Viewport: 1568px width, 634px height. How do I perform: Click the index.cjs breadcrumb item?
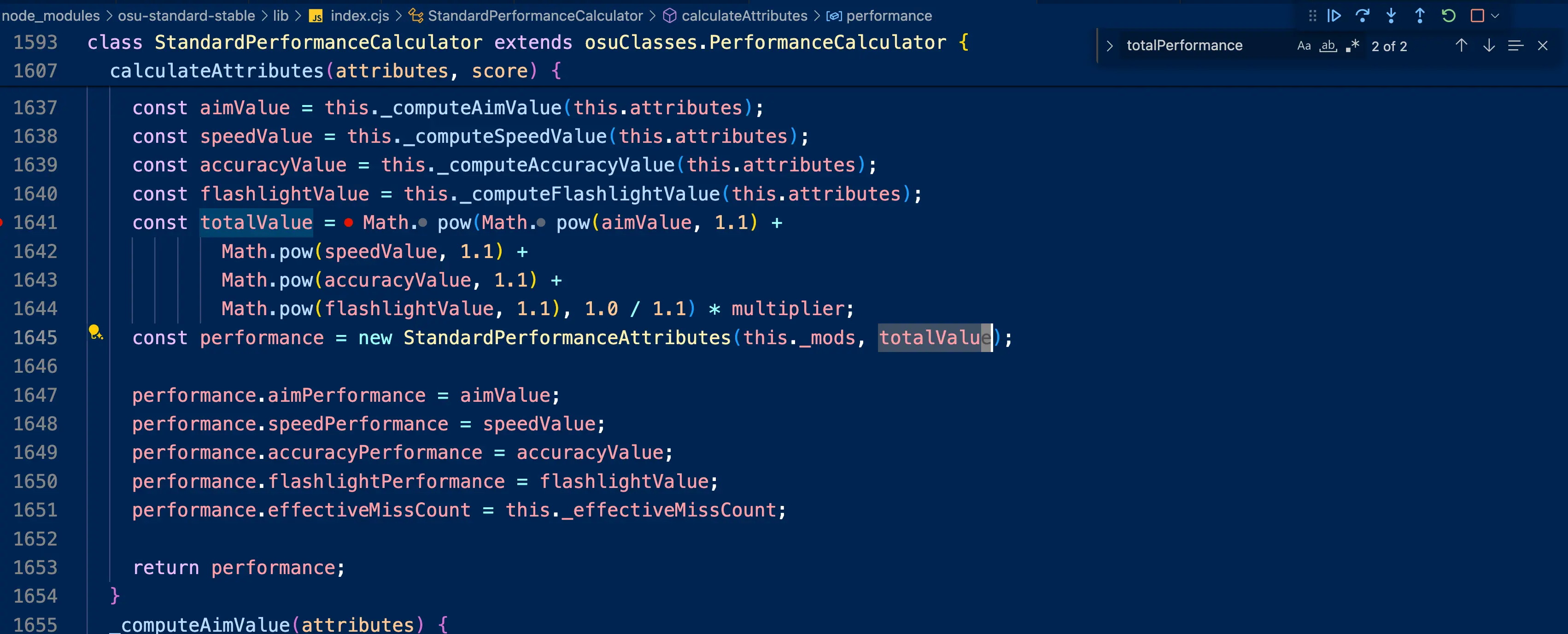(x=359, y=16)
